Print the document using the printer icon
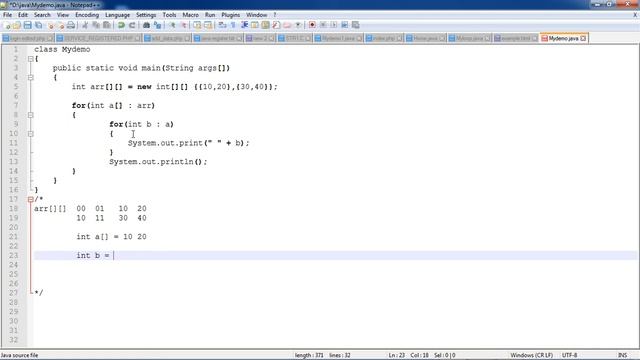The image size is (640, 360). pos(70,25)
